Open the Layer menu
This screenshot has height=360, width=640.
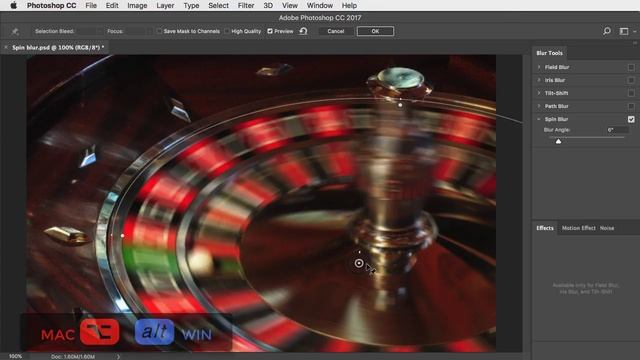pos(165,5)
